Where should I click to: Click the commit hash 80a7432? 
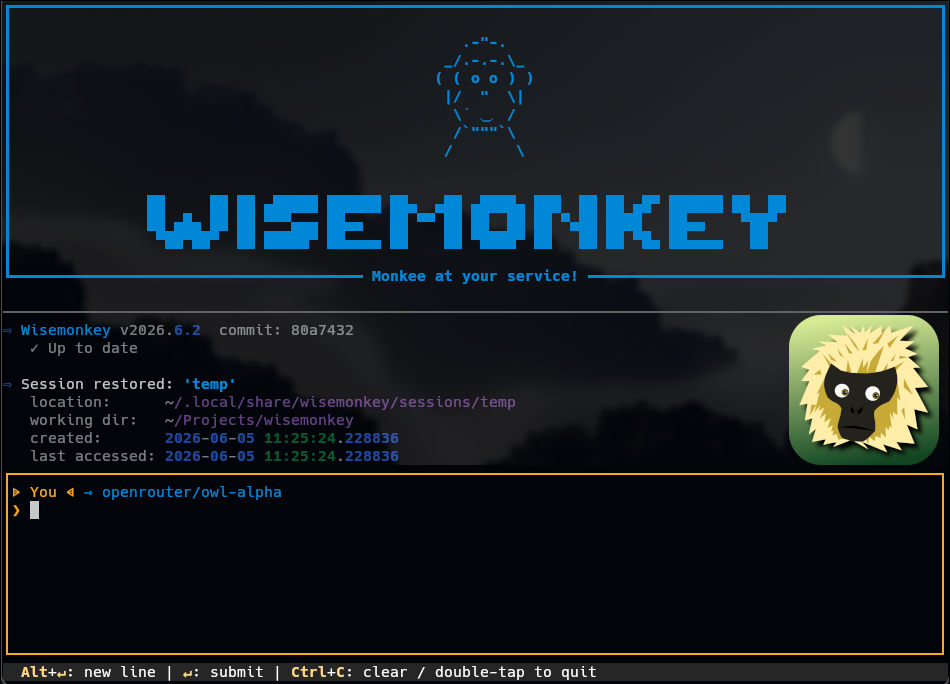pos(322,330)
